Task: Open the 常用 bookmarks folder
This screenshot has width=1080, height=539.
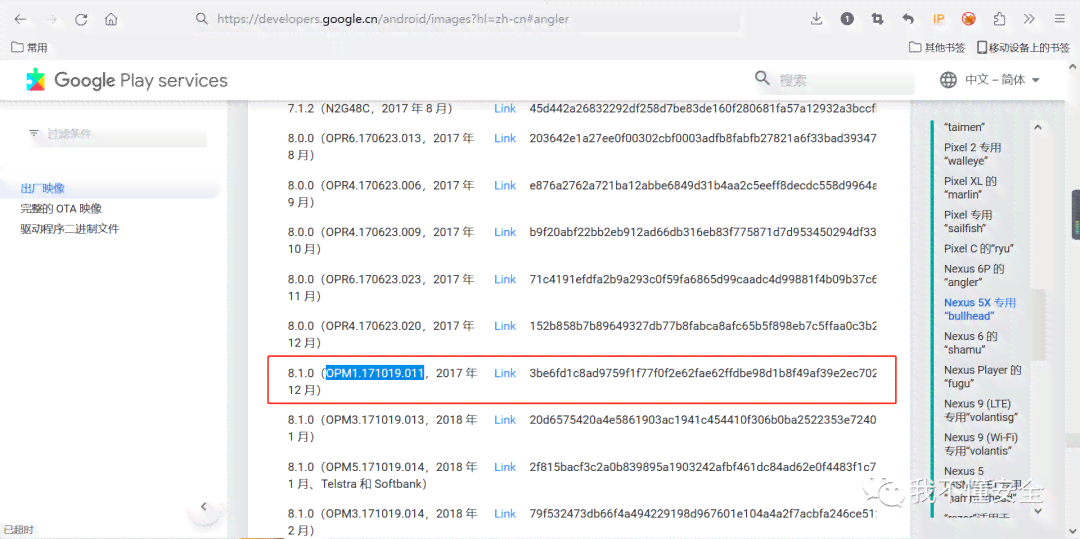Action: pos(30,47)
